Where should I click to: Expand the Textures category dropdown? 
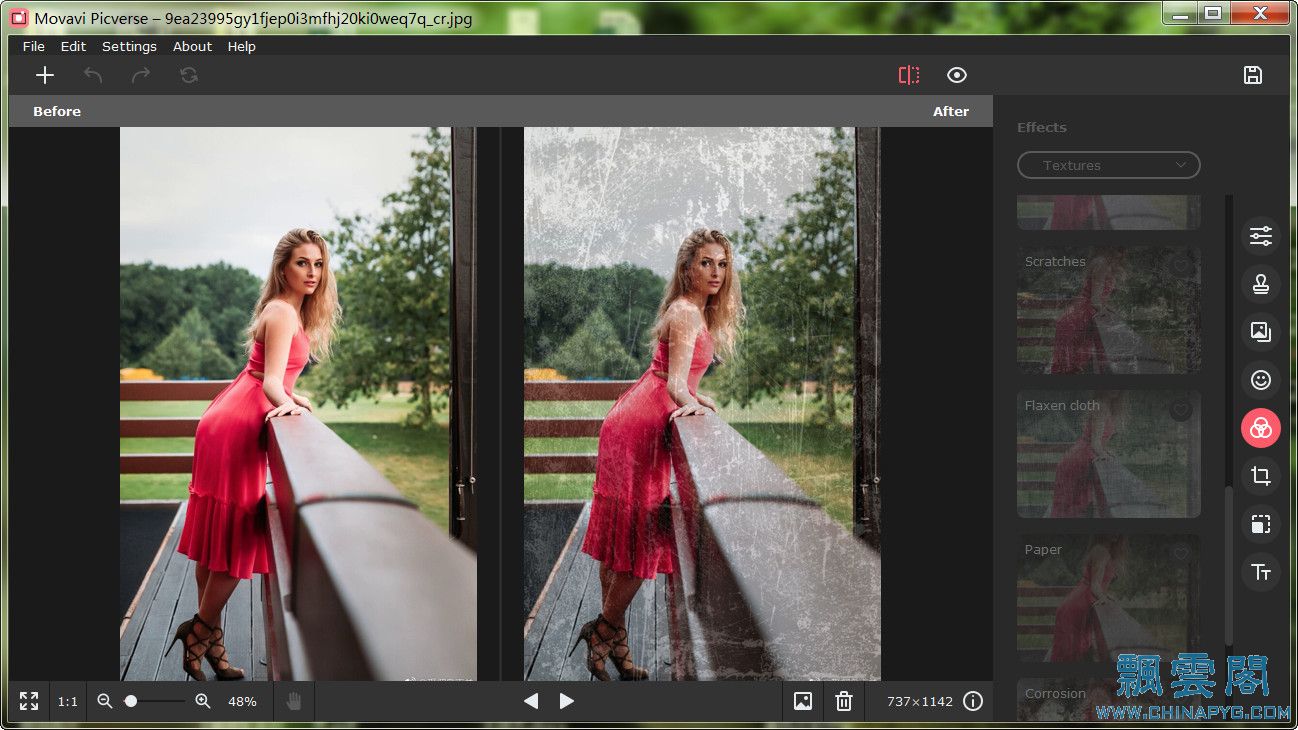1108,165
